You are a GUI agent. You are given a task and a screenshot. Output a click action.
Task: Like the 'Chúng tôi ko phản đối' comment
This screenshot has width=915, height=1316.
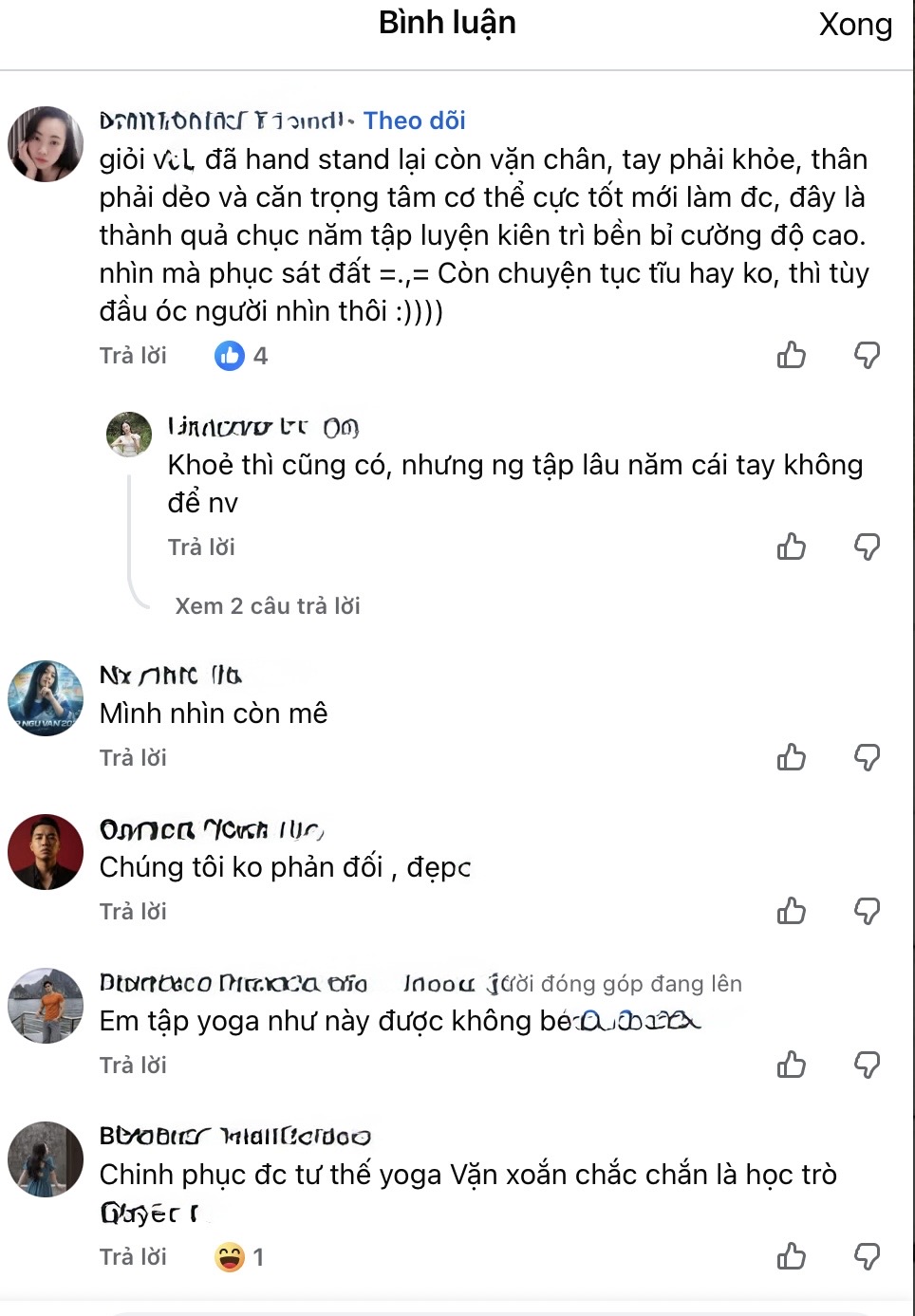pyautogui.click(x=791, y=911)
